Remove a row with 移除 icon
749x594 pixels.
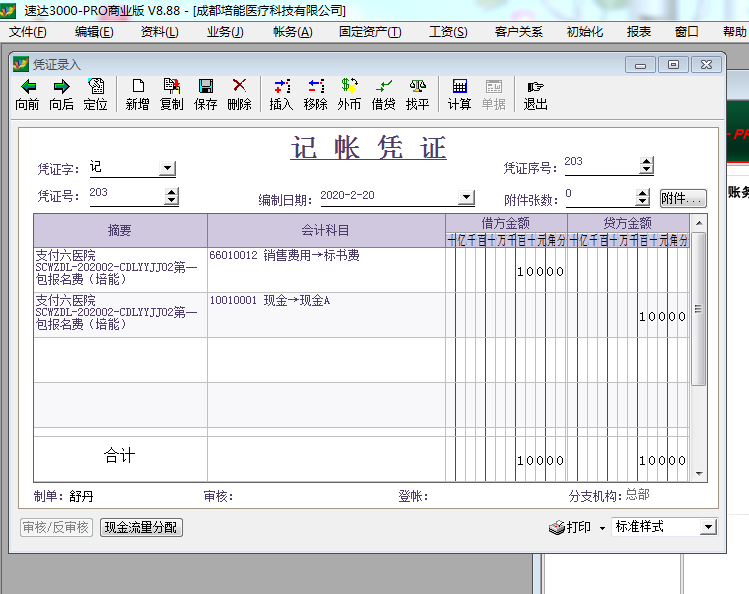coord(316,86)
